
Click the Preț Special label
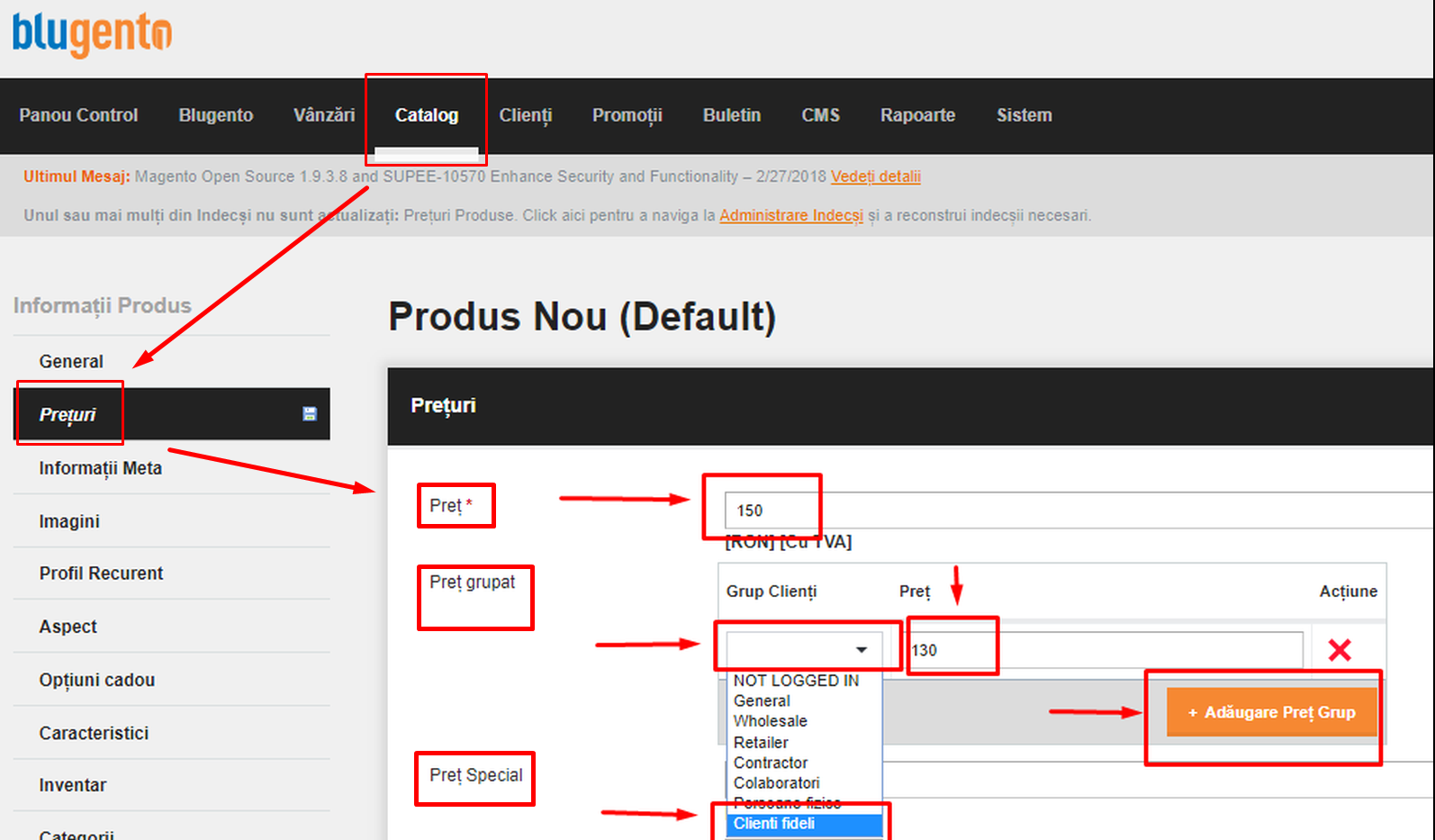[x=476, y=775]
